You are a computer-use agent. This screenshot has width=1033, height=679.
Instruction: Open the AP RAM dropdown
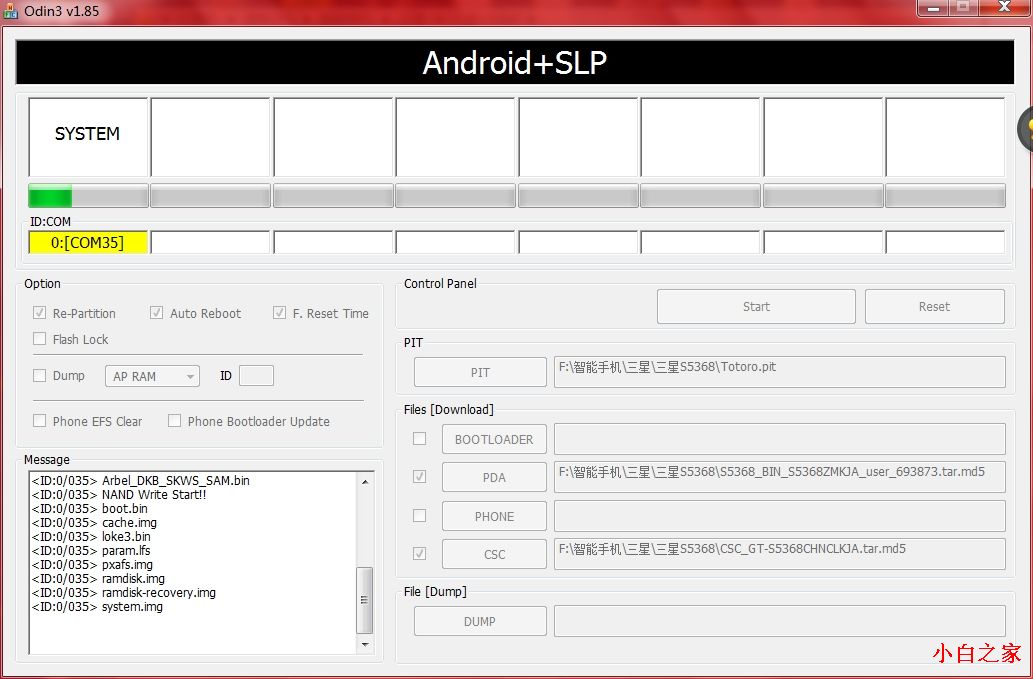pyautogui.click(x=152, y=376)
